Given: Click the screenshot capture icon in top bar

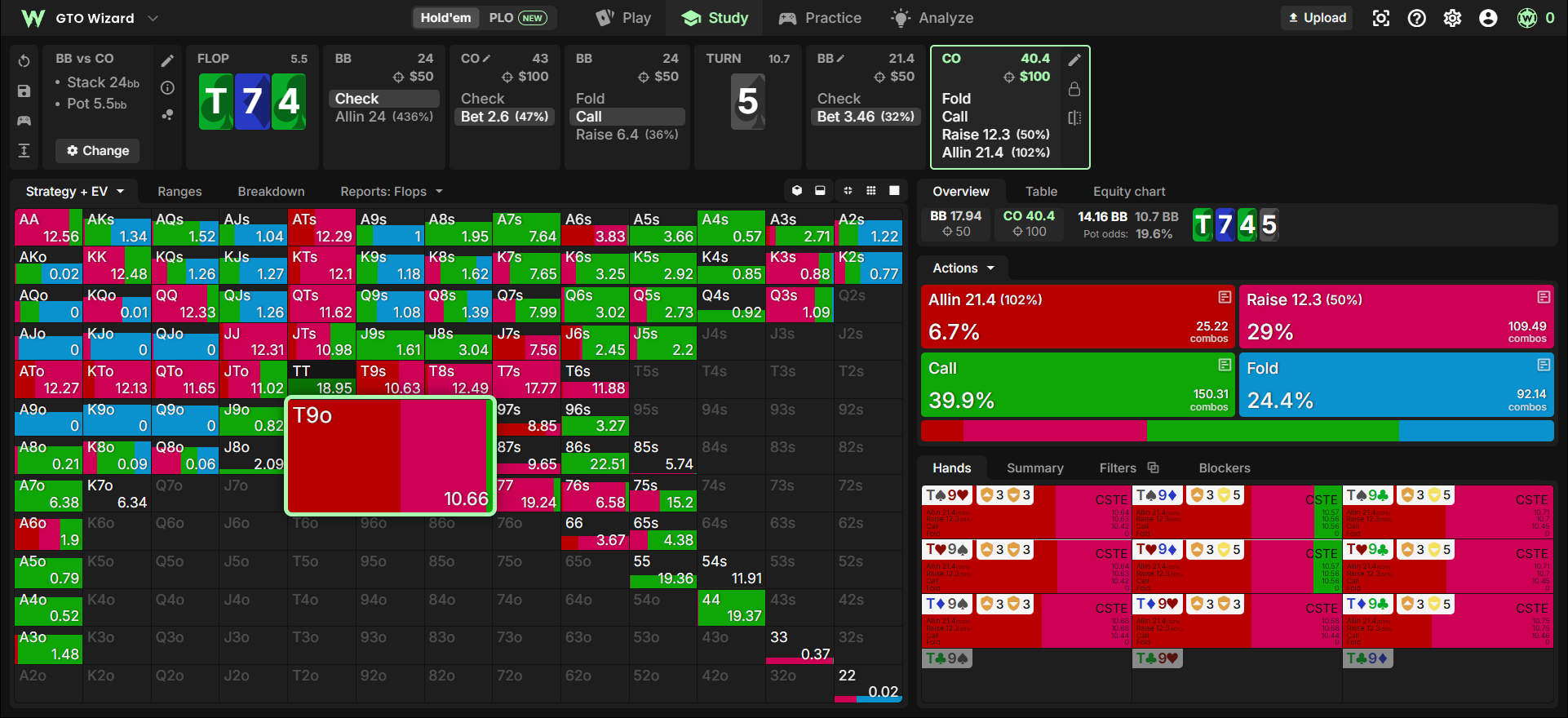Looking at the screenshot, I should pos(1381,18).
